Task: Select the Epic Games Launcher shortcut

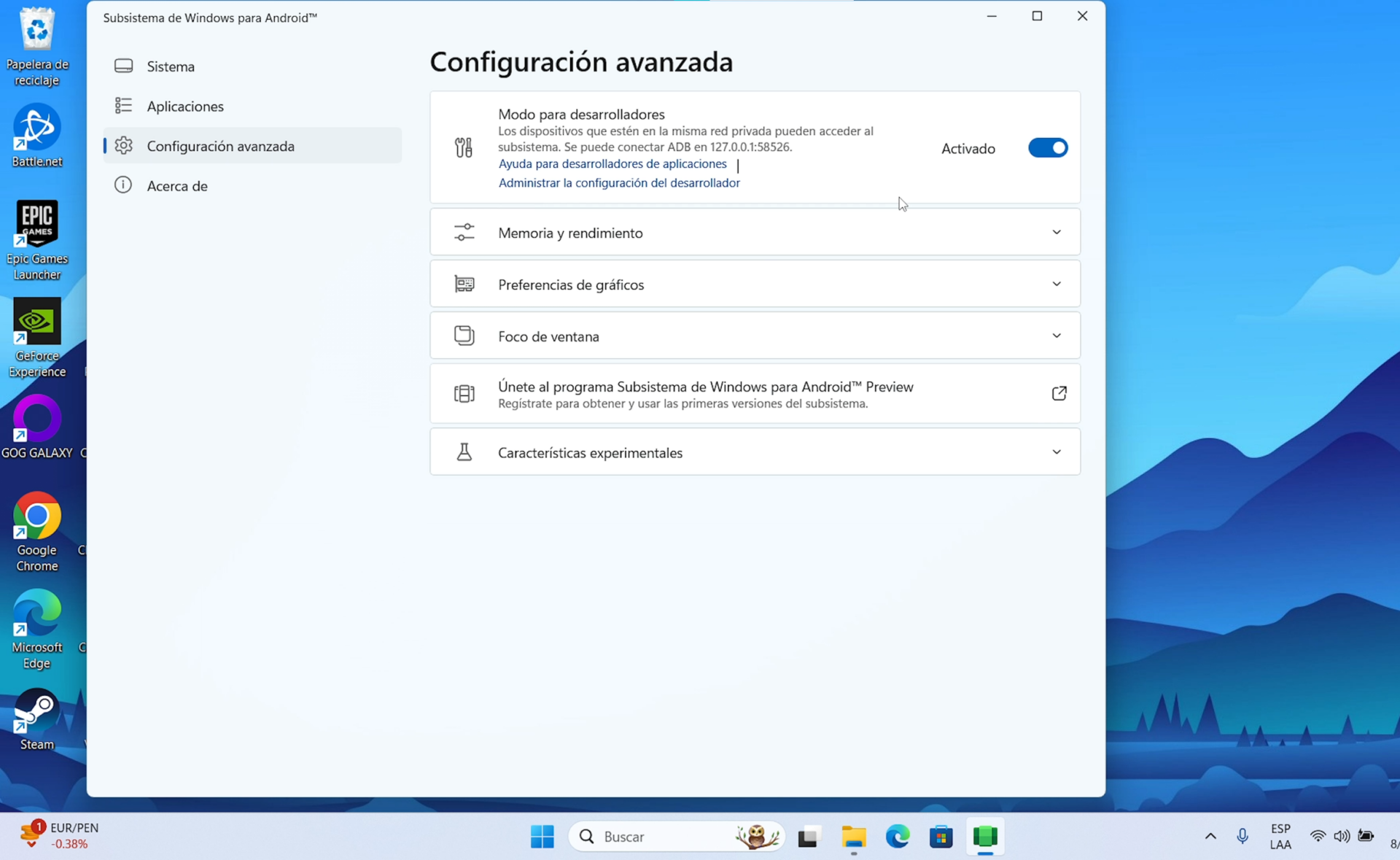Action: point(37,241)
